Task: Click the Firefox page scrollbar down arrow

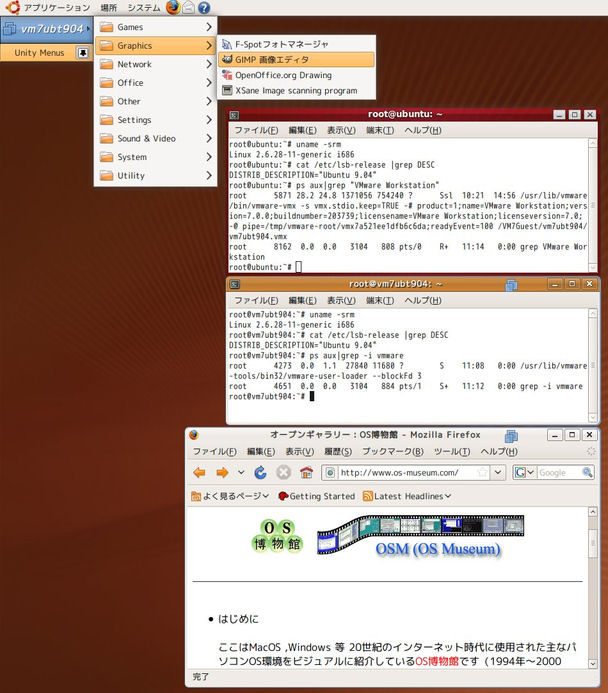Action: [x=593, y=664]
